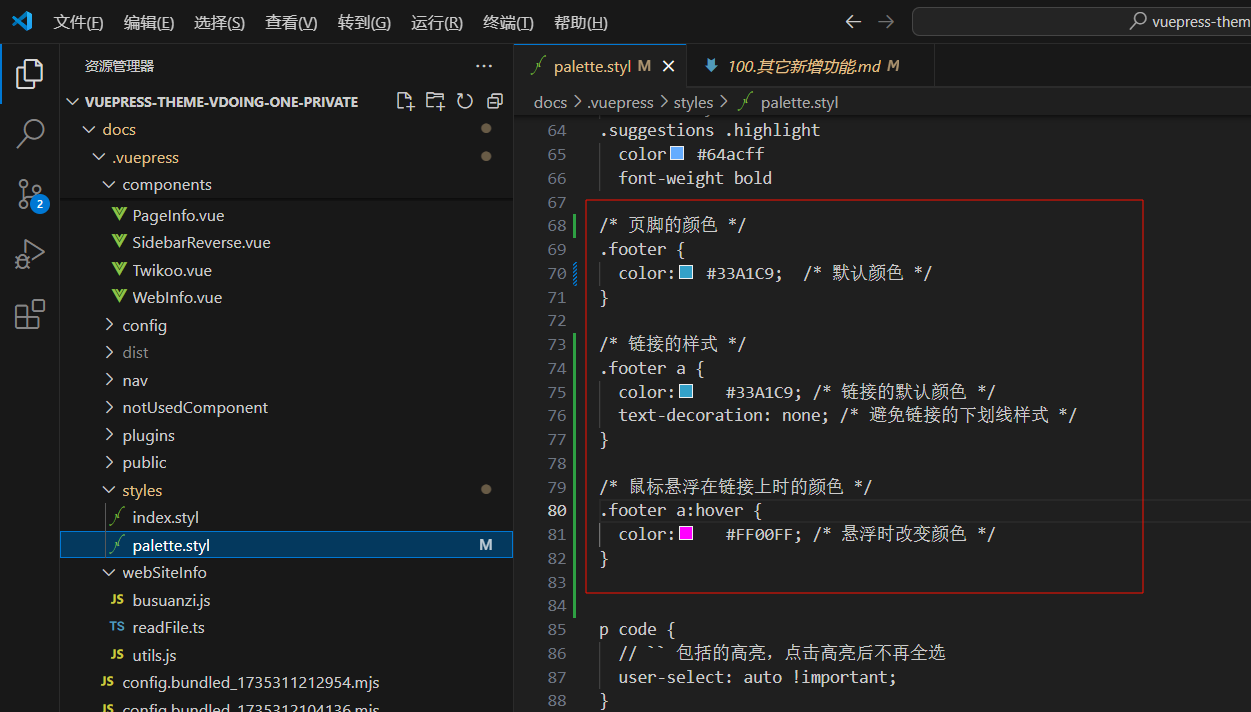Screen dimensions: 1251x712
Task: Open the Explorer view in activity bar
Action: click(x=30, y=73)
